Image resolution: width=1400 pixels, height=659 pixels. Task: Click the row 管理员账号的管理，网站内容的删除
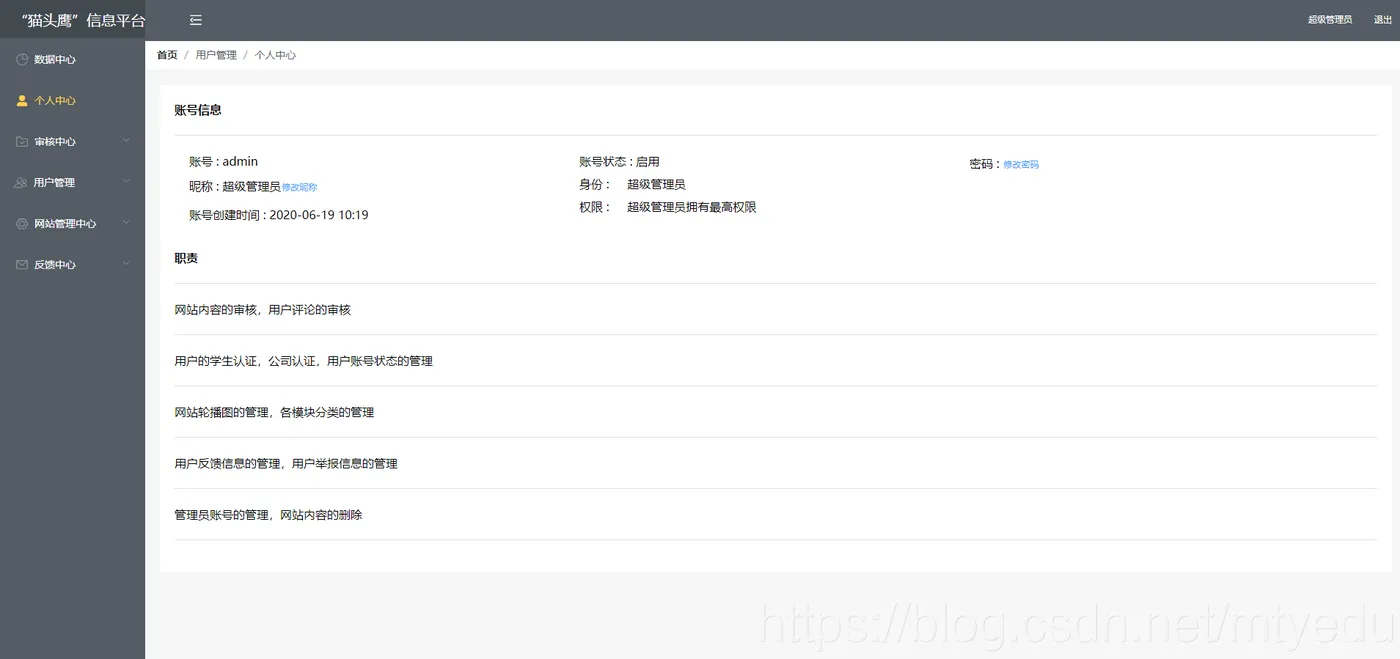click(775, 515)
